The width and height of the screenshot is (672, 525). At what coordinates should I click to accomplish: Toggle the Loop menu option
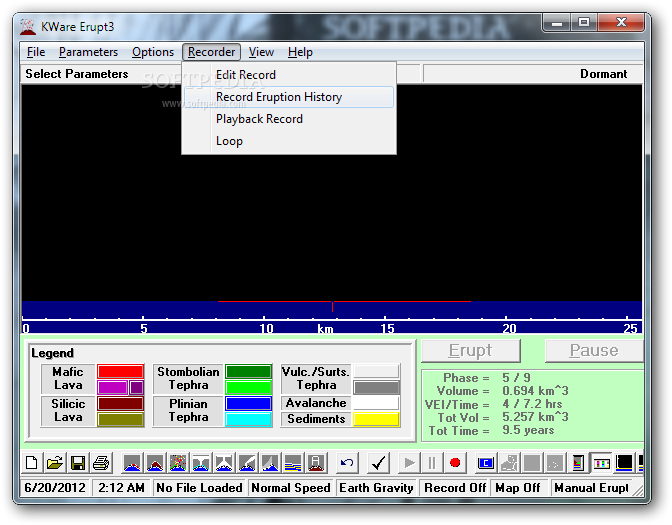(x=288, y=141)
